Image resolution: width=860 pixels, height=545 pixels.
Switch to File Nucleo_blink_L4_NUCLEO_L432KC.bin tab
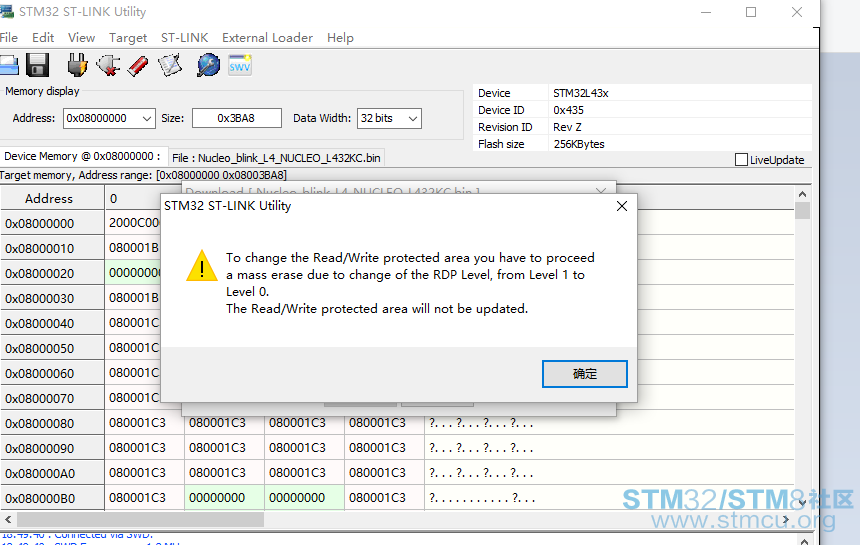click(276, 158)
